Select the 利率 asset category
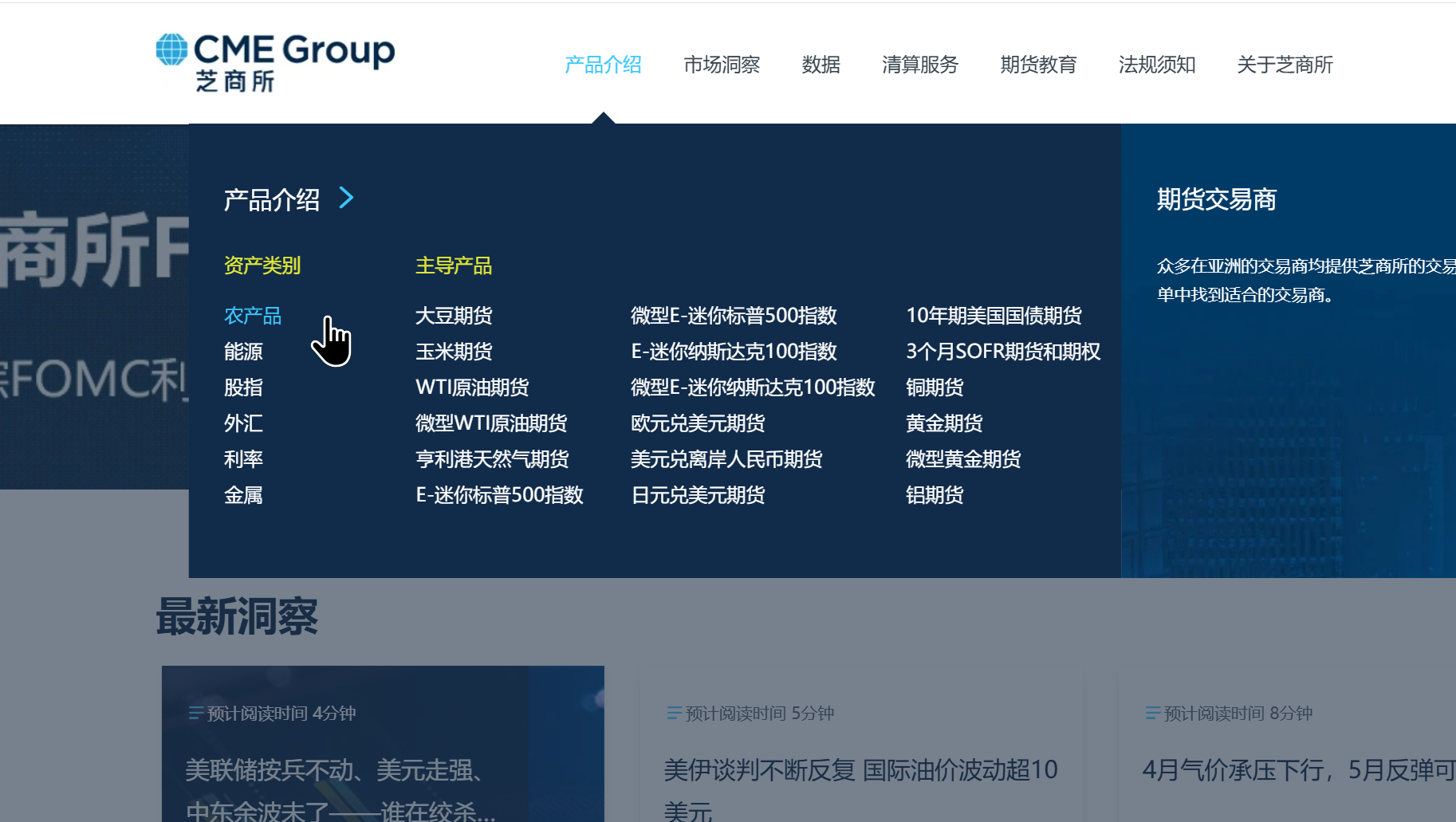Viewport: 1456px width, 822px height. coord(243,459)
